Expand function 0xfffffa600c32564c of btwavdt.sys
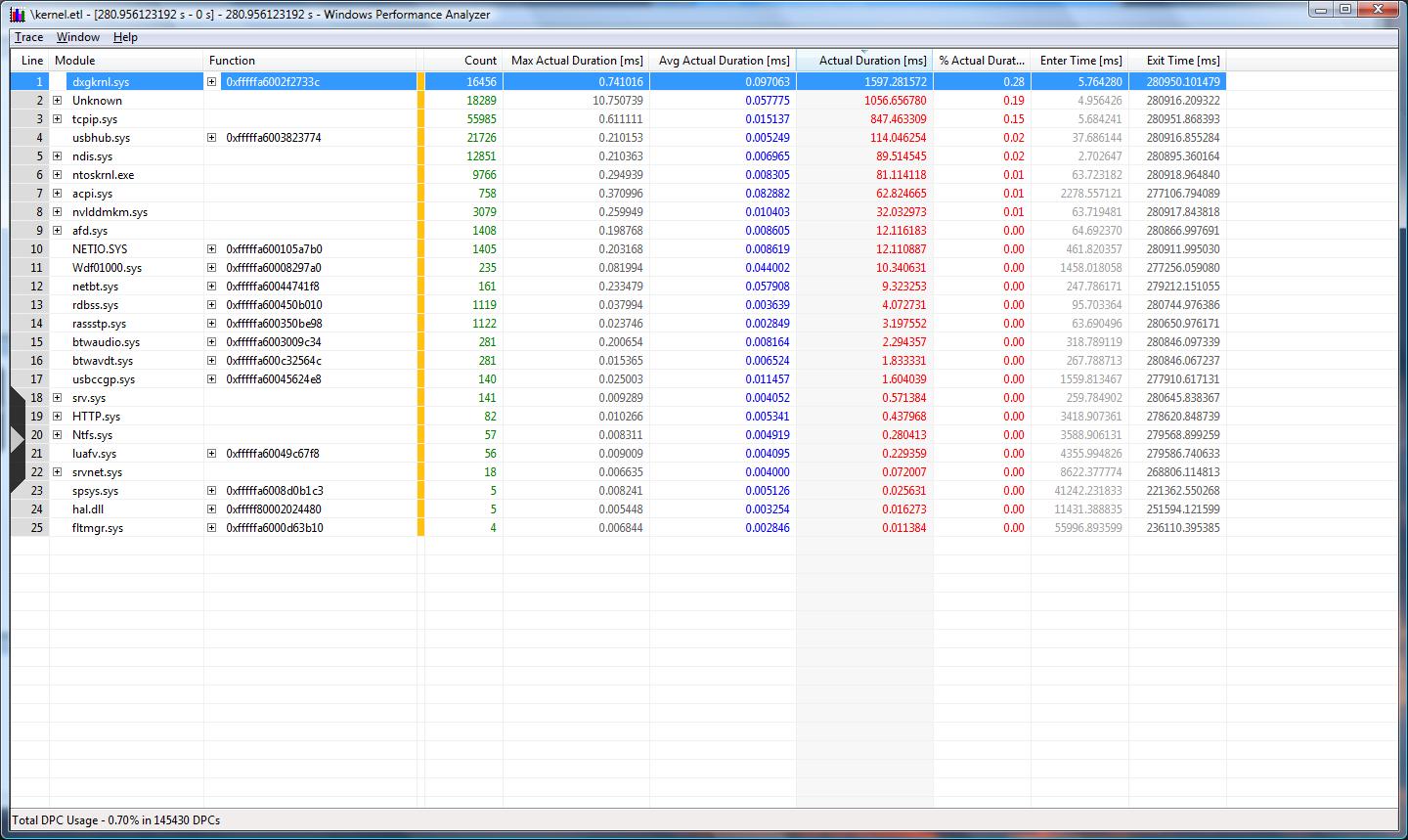This screenshot has height=840, width=1408. 212,361
